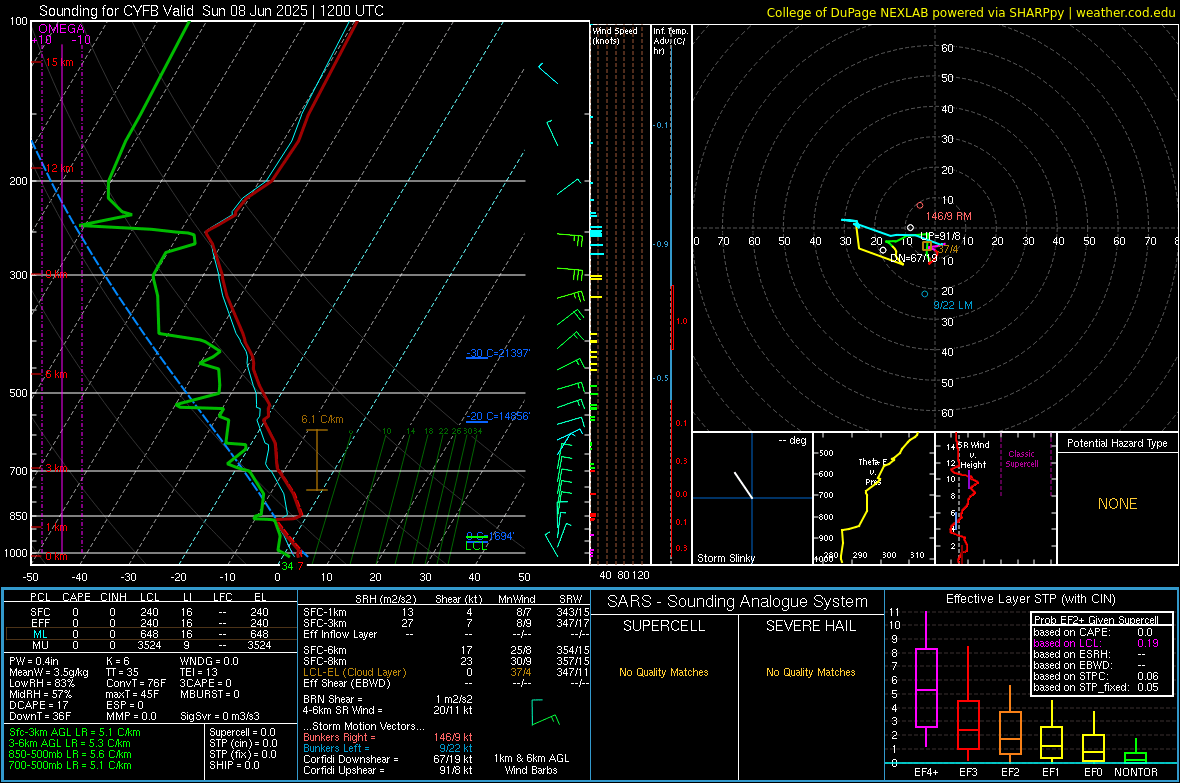This screenshot has height=783, width=1180.
Task: Click the '146/9 RM' hodograph label
Action: [x=948, y=216]
